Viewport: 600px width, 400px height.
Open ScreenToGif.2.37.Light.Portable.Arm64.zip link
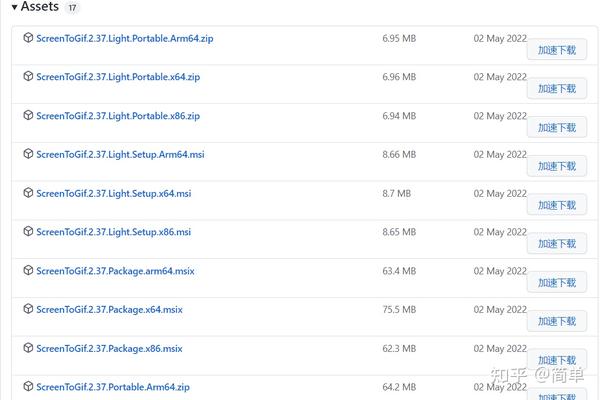coord(123,38)
